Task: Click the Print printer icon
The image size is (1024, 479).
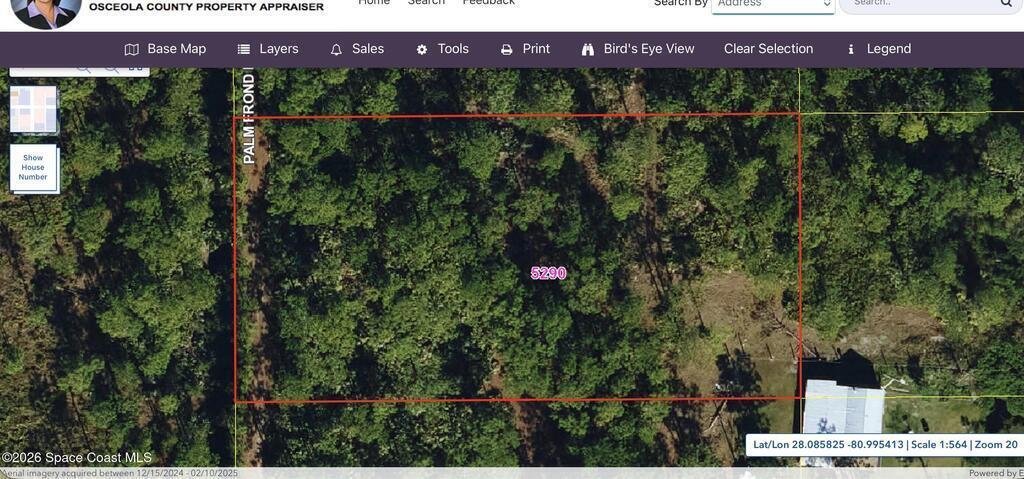Action: pos(507,49)
